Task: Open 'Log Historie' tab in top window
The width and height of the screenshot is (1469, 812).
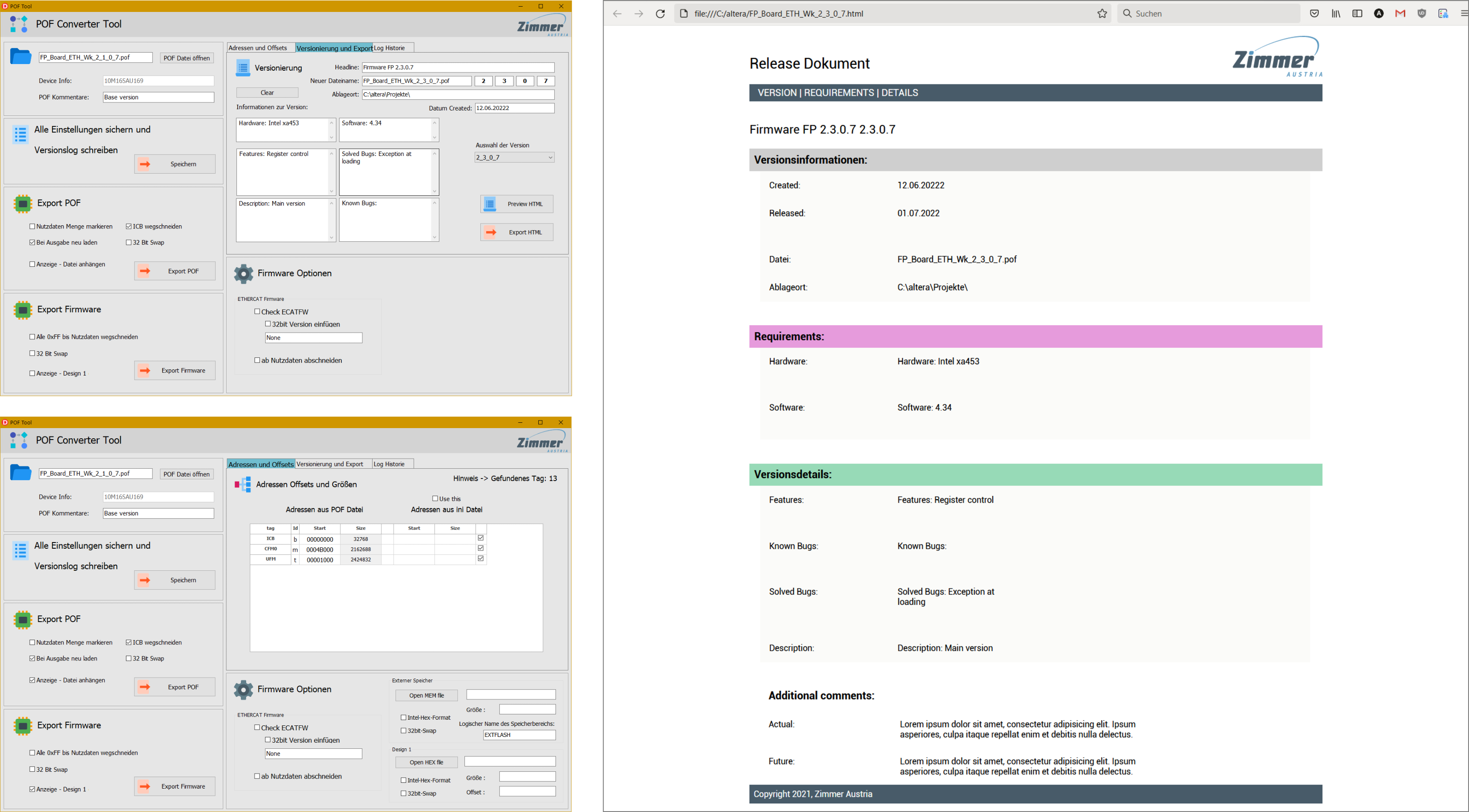Action: [x=393, y=48]
